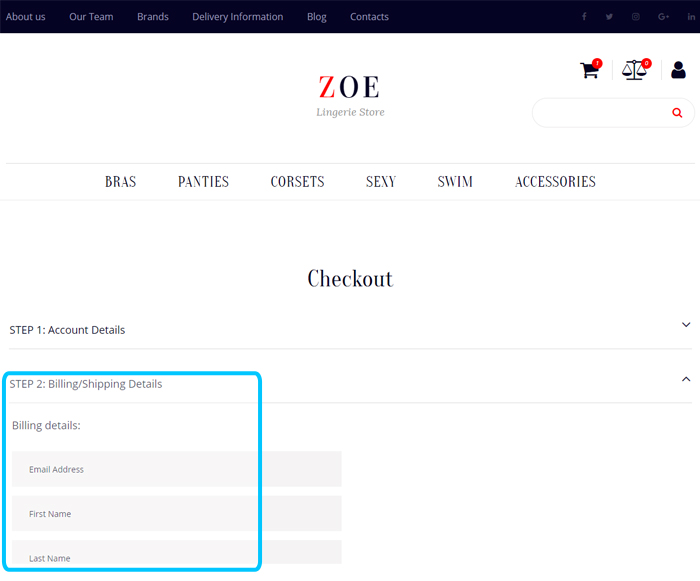Screen dimensions: 700x581
Task: Browse the ACCESSORIES category
Action: (555, 182)
